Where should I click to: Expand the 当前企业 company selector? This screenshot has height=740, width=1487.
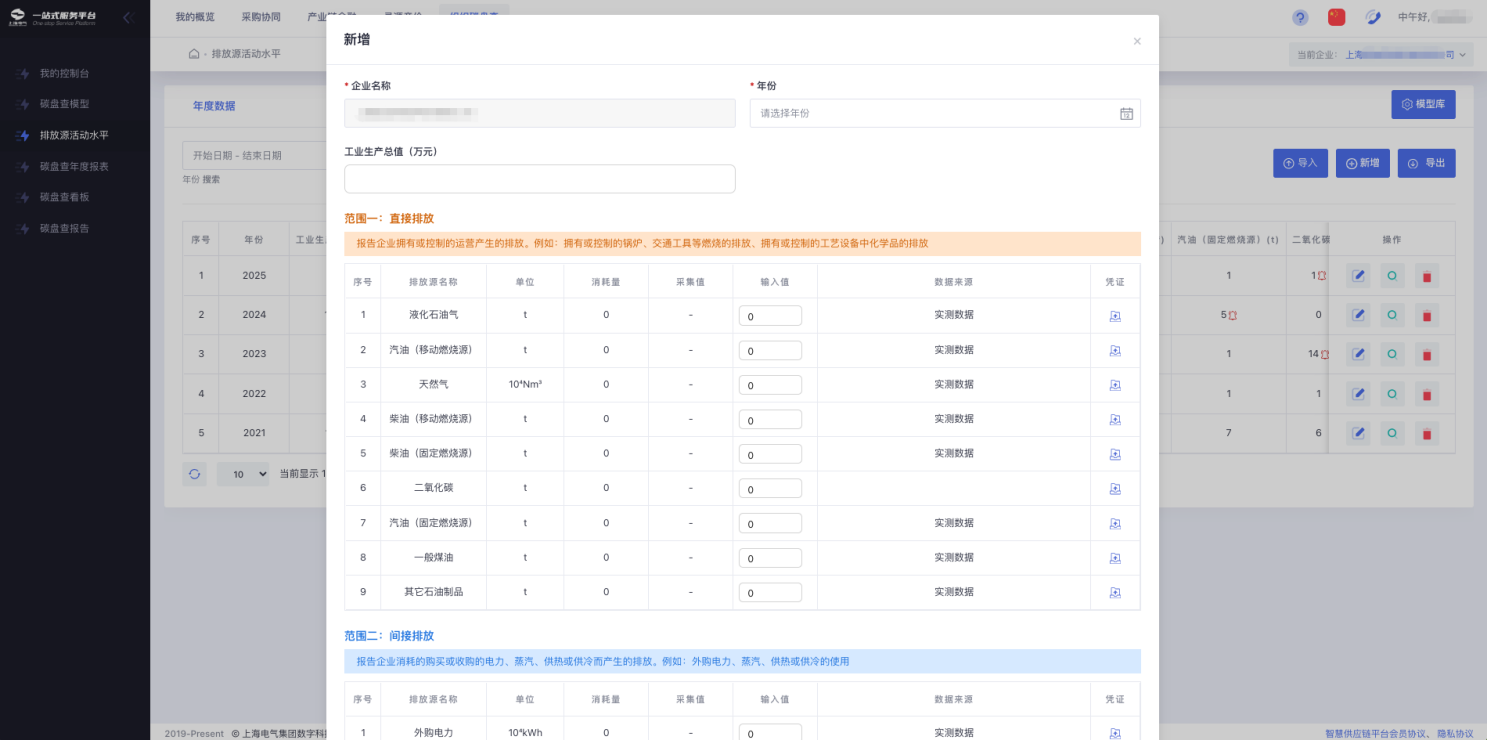1381,55
